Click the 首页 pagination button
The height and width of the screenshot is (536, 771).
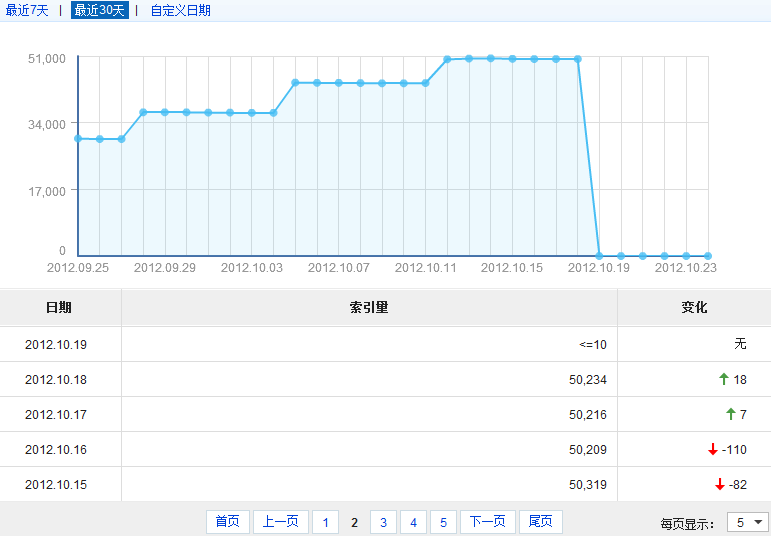[x=227, y=522]
